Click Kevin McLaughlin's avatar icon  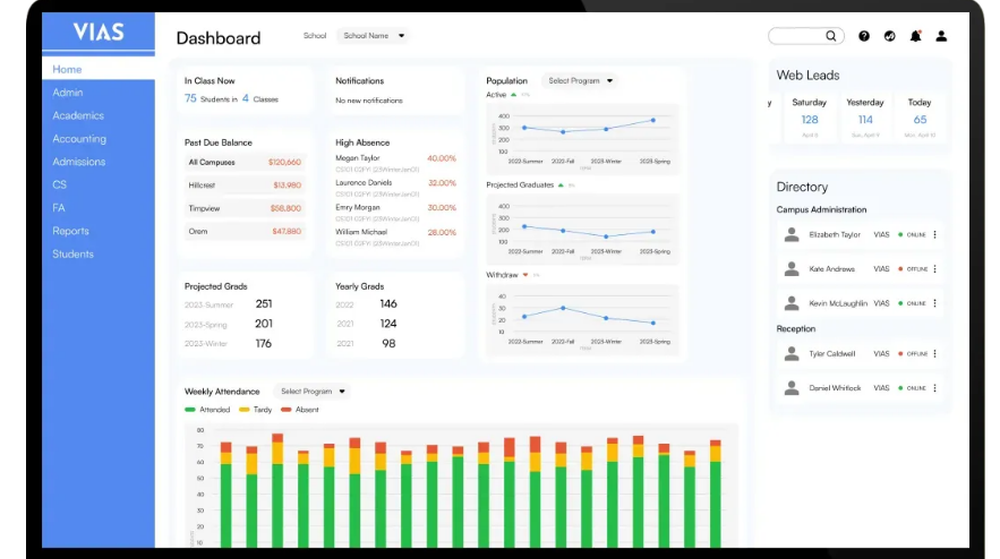coord(791,303)
